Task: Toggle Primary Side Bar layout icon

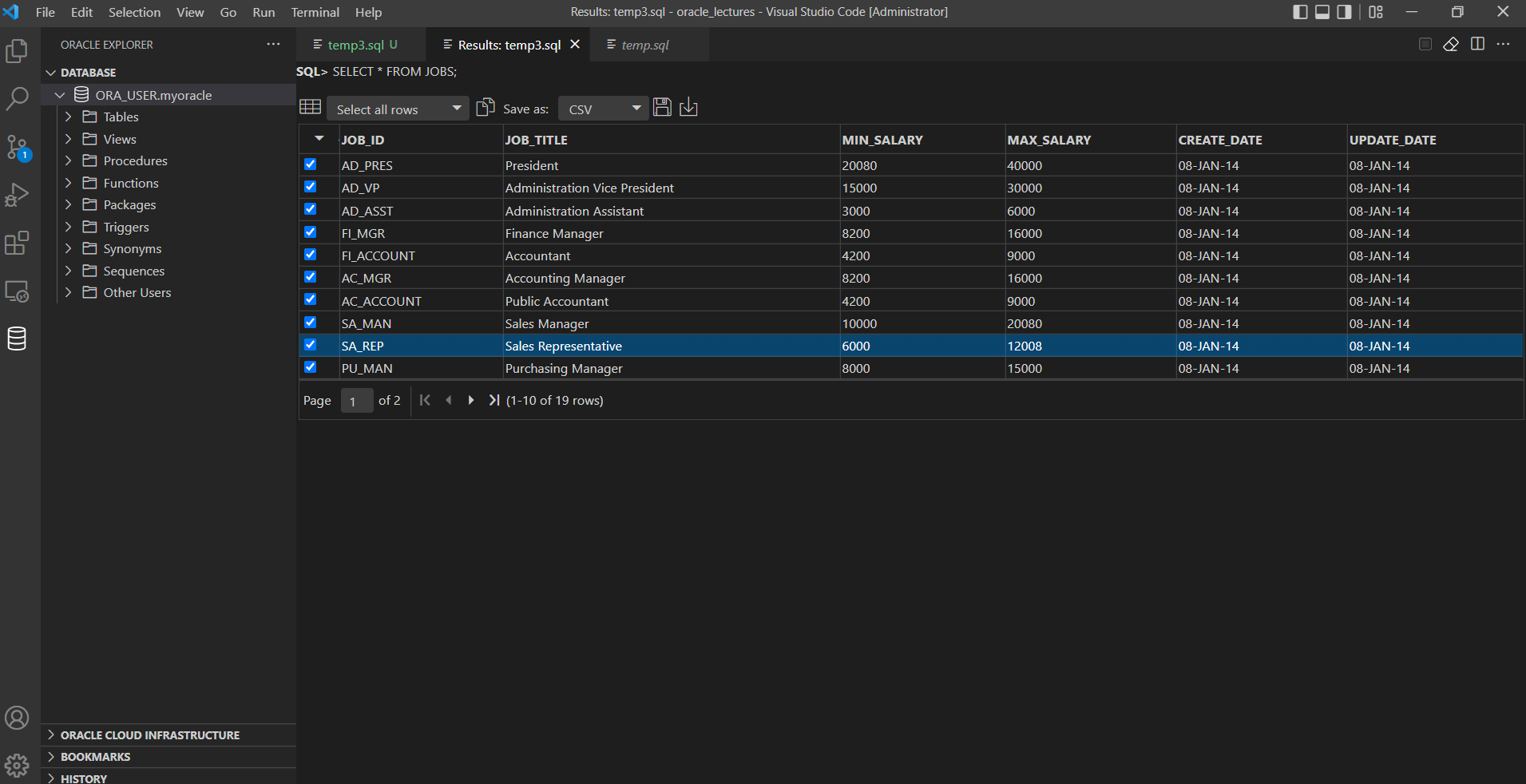Action: (x=1300, y=12)
